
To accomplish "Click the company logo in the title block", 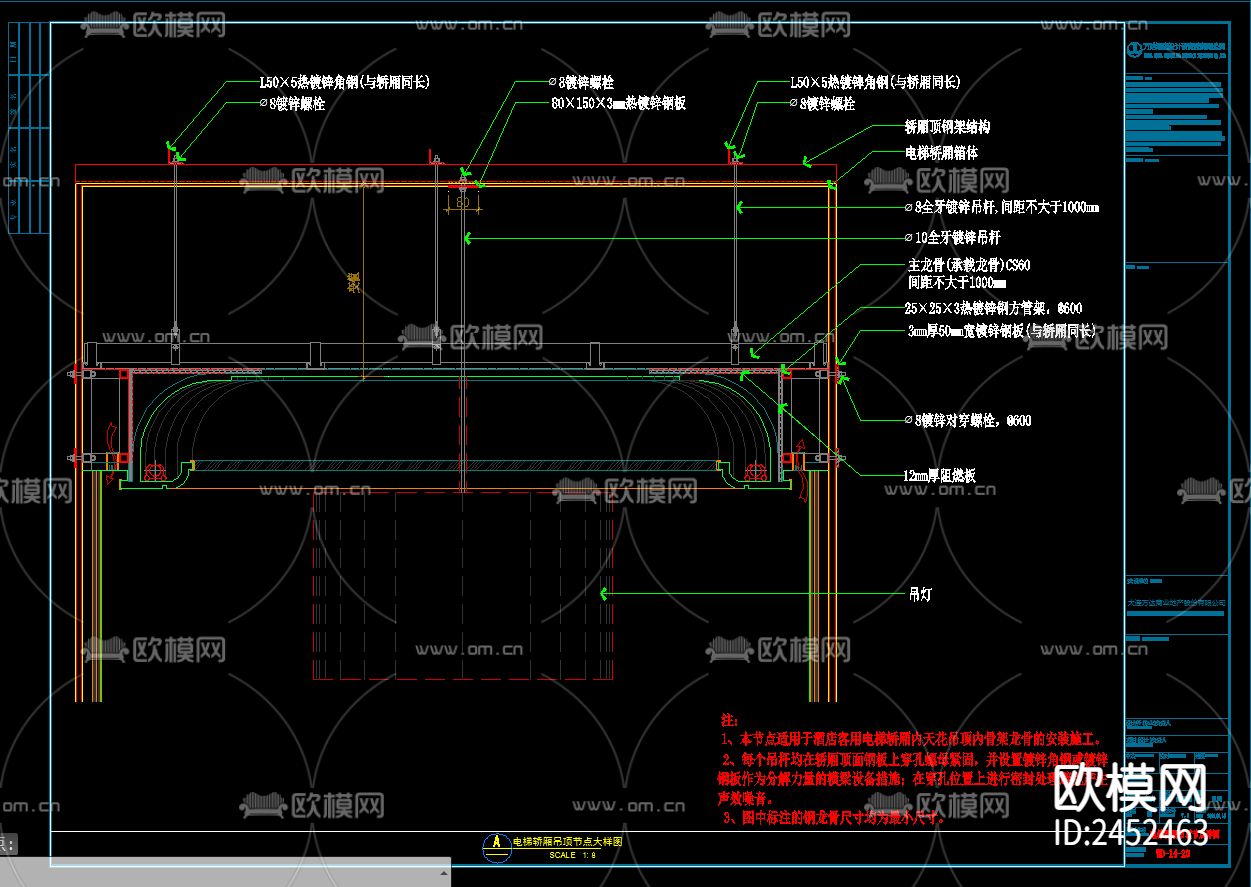I will pos(1134,48).
